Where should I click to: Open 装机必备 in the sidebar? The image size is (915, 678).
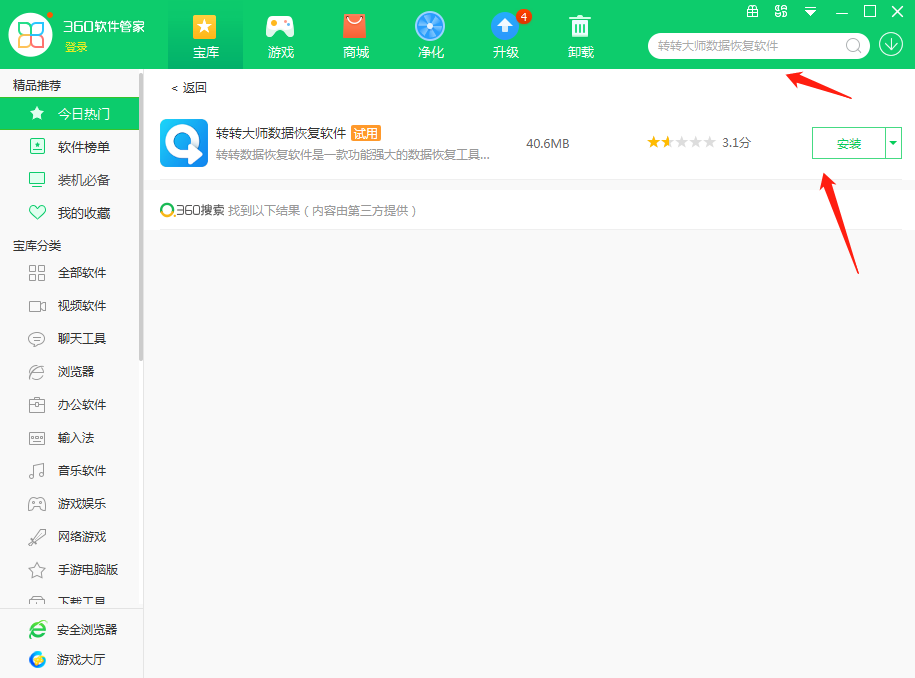(69, 180)
